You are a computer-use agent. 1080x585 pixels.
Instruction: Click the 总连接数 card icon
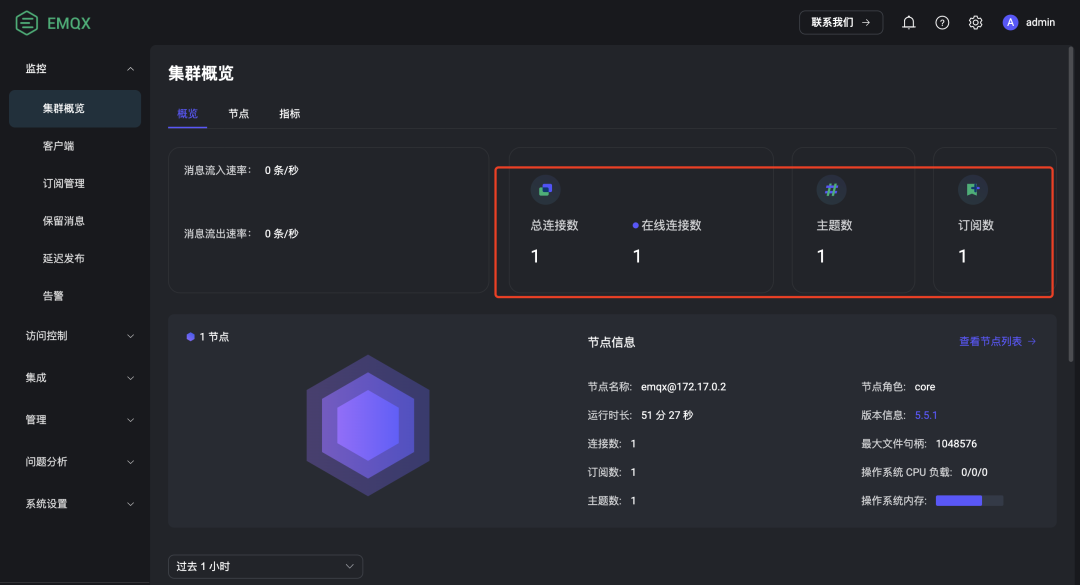[544, 189]
